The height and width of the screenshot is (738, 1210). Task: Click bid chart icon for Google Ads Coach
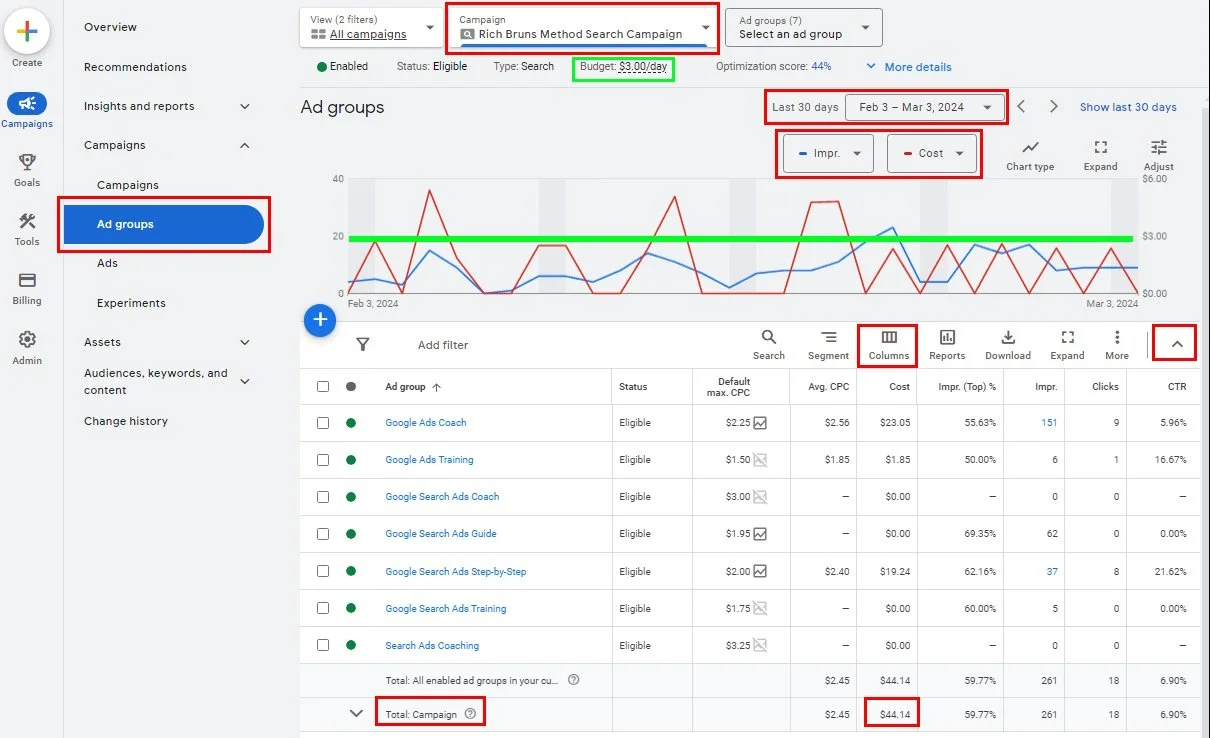point(760,422)
